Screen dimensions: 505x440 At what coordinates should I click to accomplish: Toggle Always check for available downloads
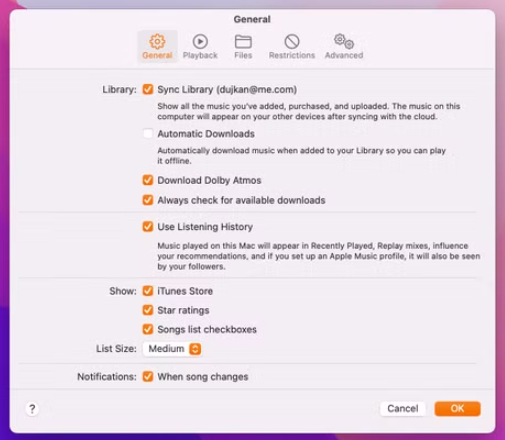[x=148, y=200]
